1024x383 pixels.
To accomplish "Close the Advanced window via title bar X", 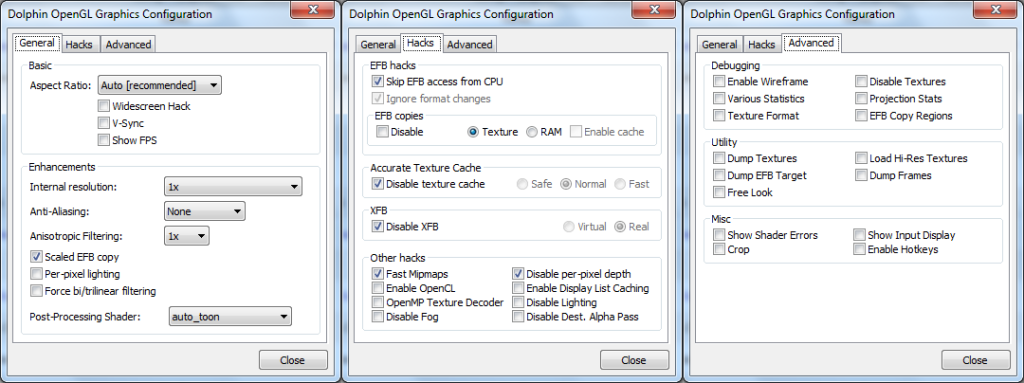I will (996, 9).
